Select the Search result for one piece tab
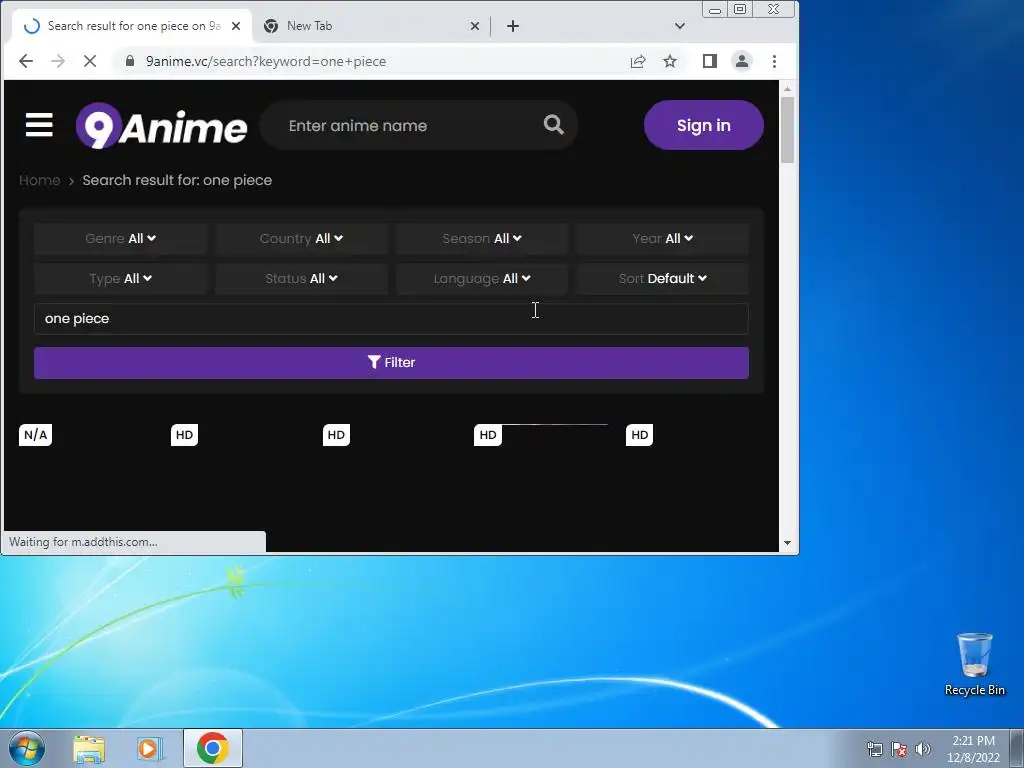This screenshot has width=1024, height=768. [x=132, y=26]
